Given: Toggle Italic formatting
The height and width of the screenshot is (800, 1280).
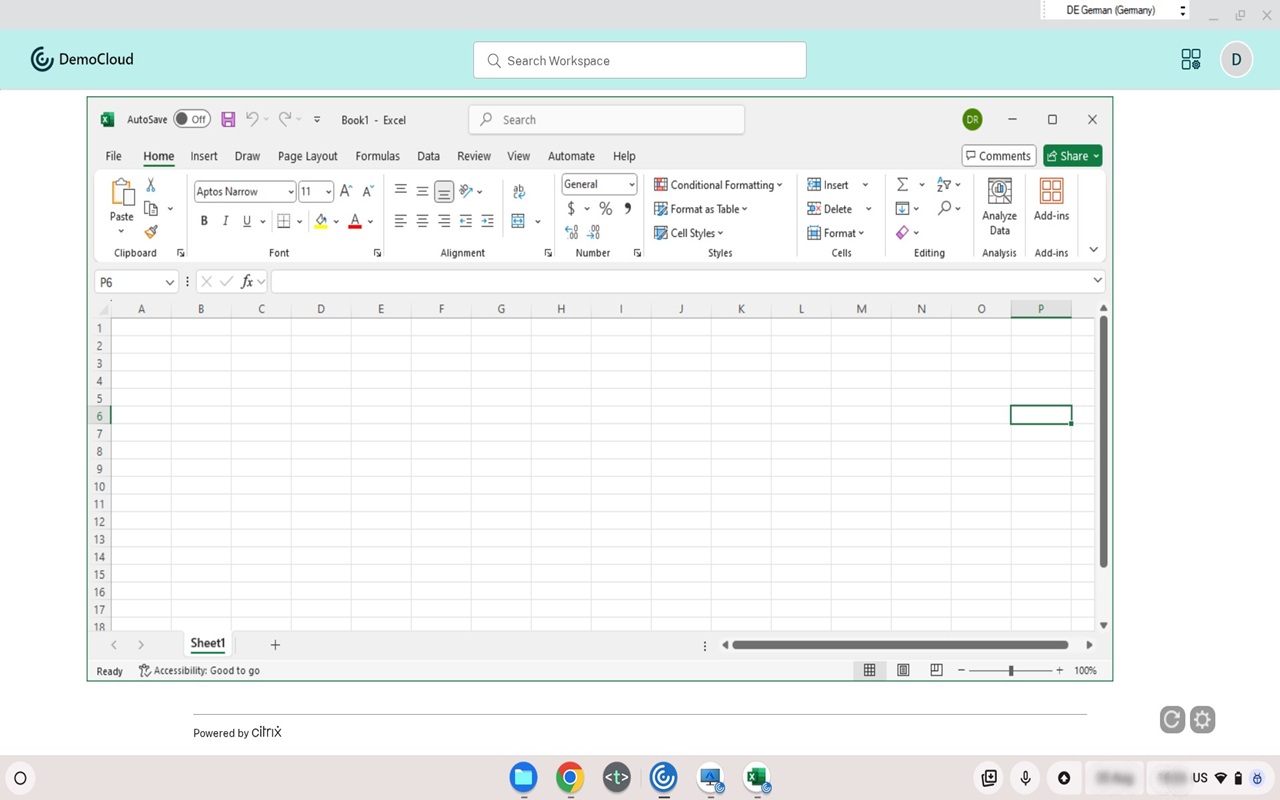Looking at the screenshot, I should (225, 221).
